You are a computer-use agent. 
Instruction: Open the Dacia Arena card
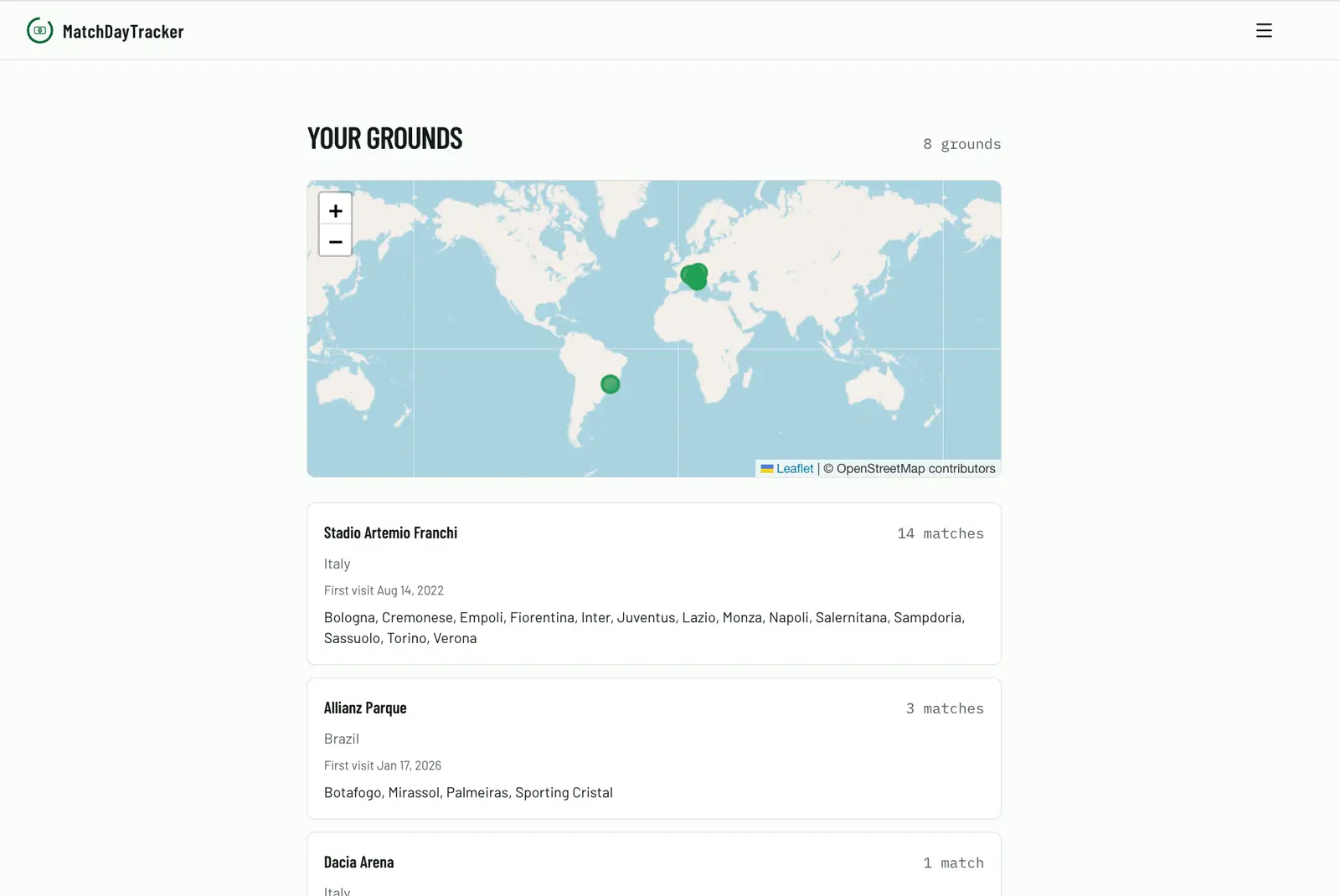654,864
